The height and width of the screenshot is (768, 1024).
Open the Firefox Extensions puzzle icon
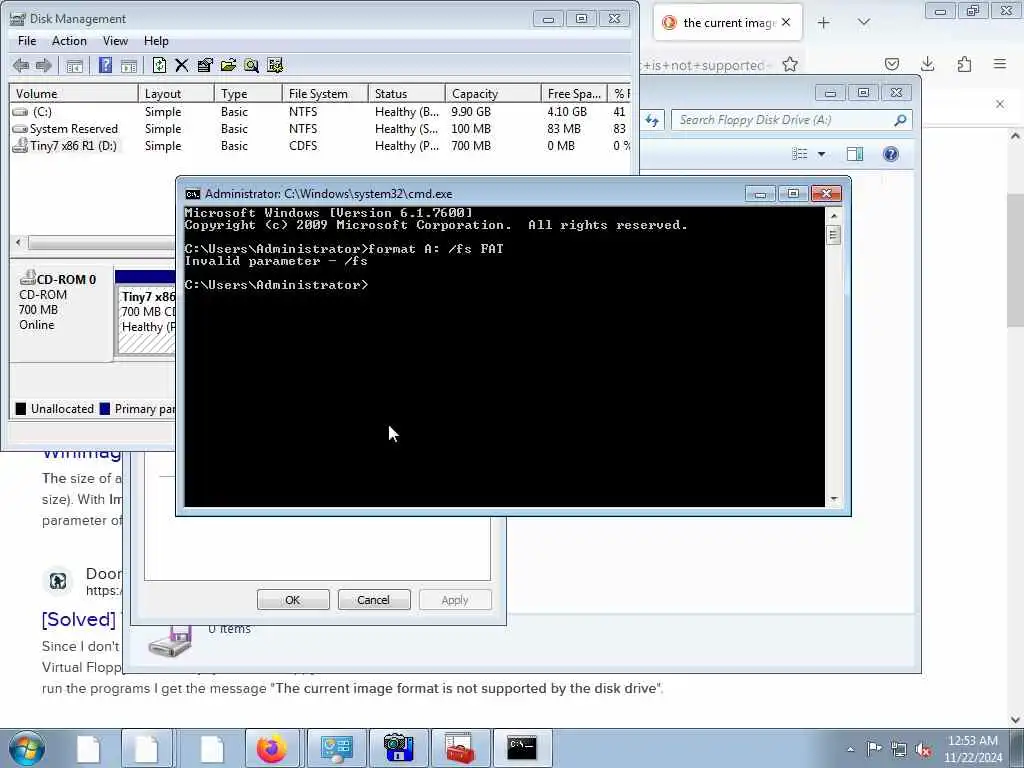[964, 64]
